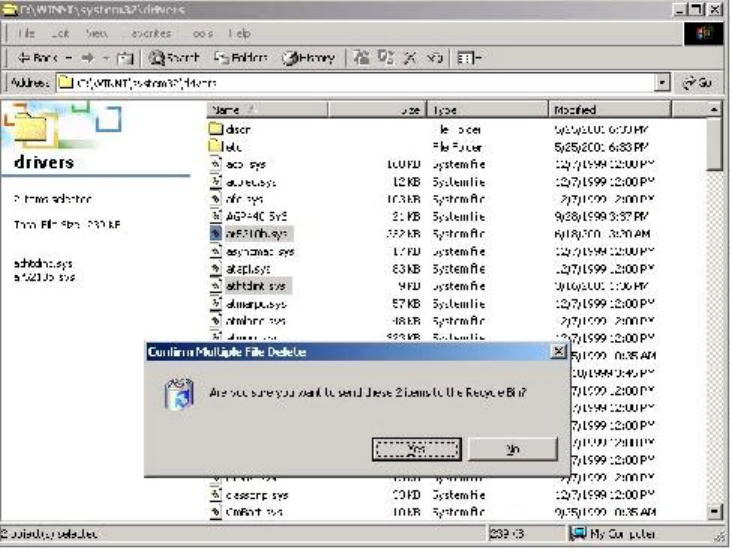Screen dimensions: 731x549
Task: Click the Undo toolbar icon
Action: click(434, 57)
